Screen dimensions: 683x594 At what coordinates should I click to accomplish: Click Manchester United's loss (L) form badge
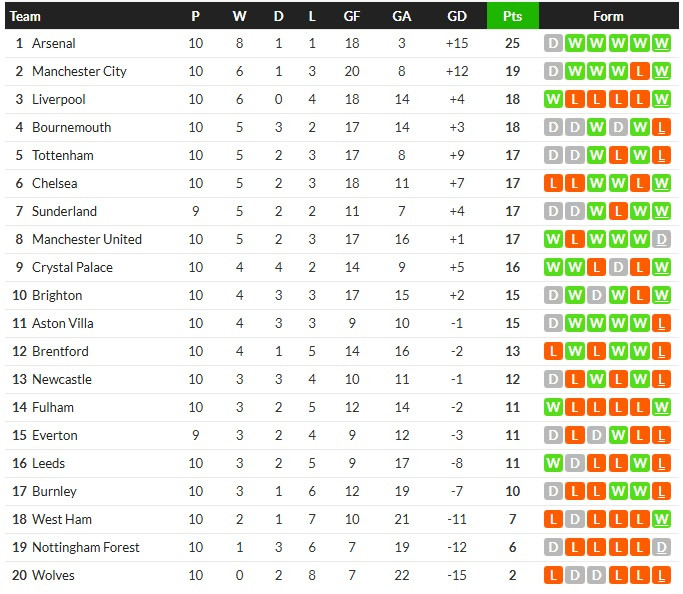[575, 240]
